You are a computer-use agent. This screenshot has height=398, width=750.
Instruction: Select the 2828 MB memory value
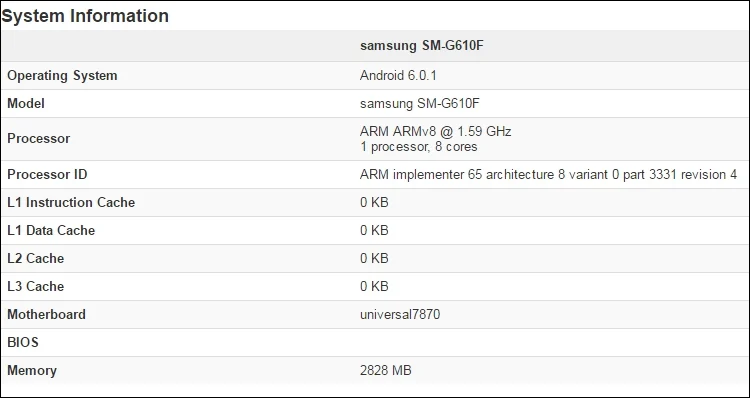click(386, 370)
